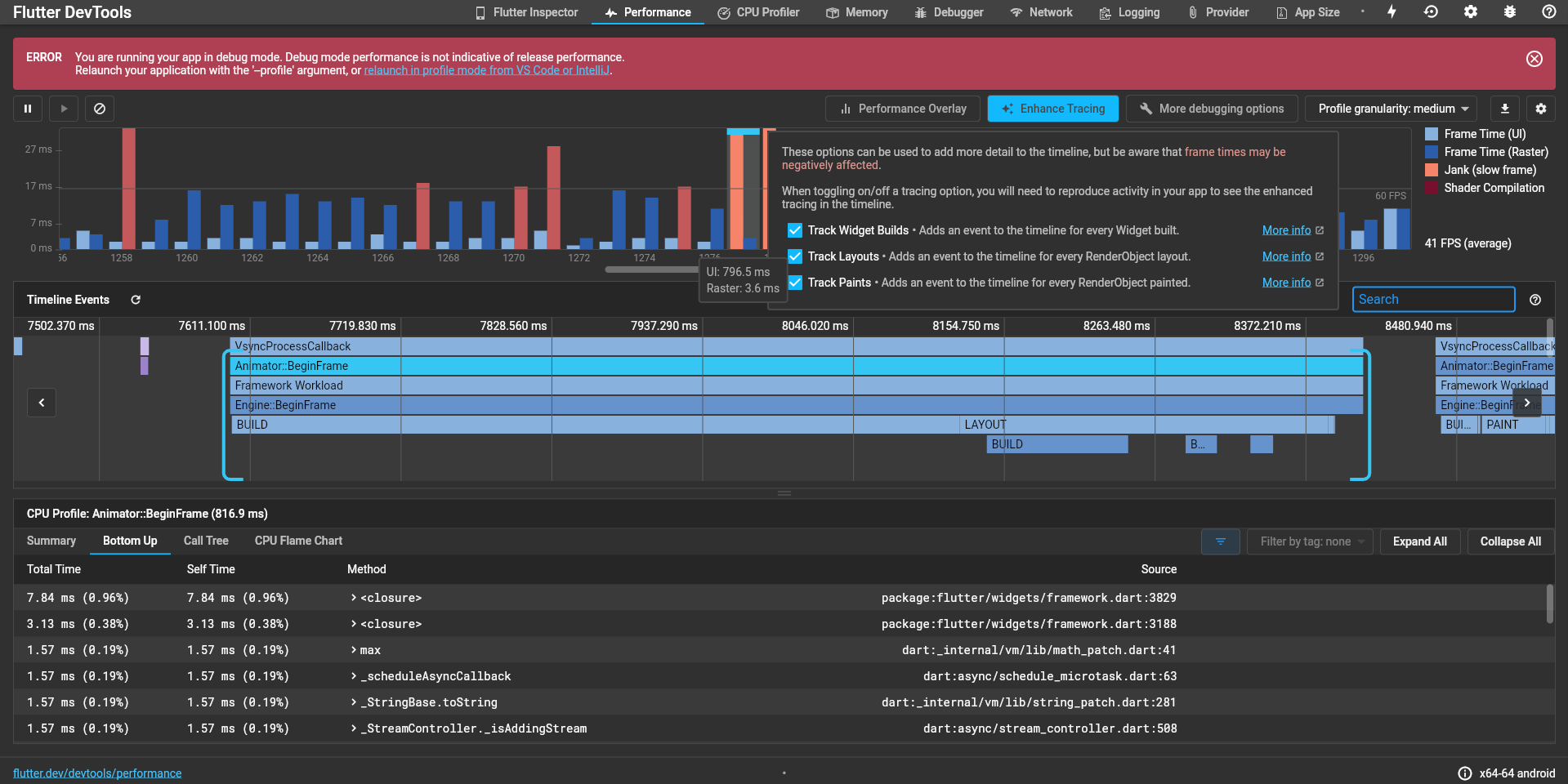
Task: Refresh the Timeline Events view
Action: (x=136, y=299)
